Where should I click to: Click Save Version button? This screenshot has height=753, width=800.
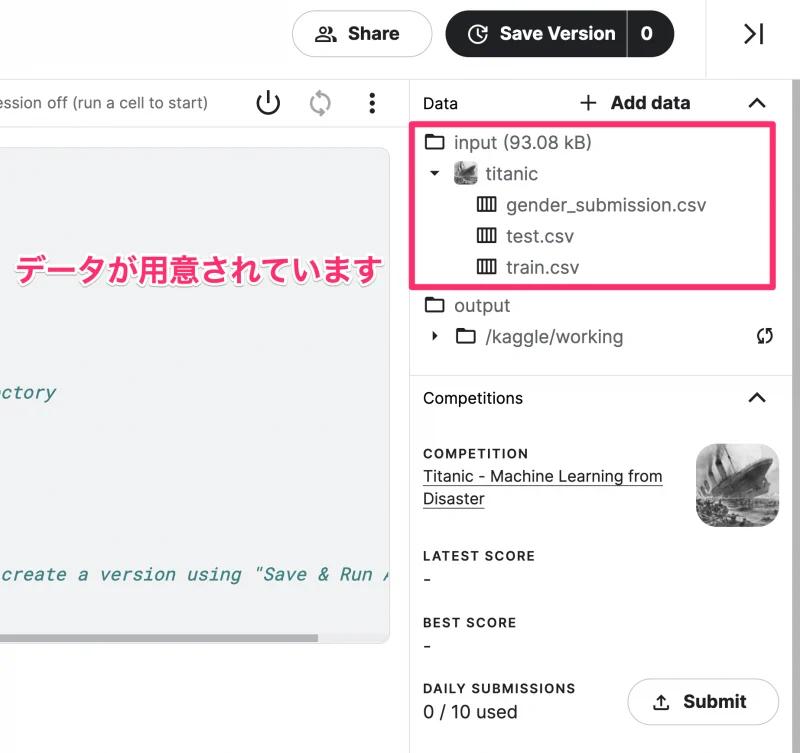click(536, 34)
